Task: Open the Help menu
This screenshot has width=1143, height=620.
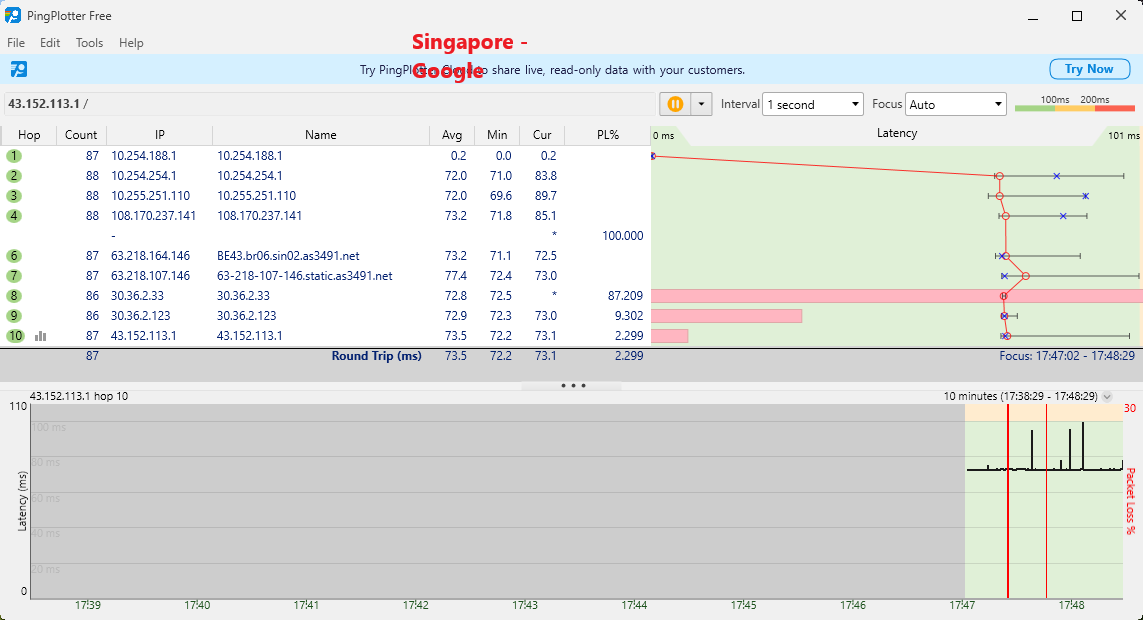Action: (131, 43)
